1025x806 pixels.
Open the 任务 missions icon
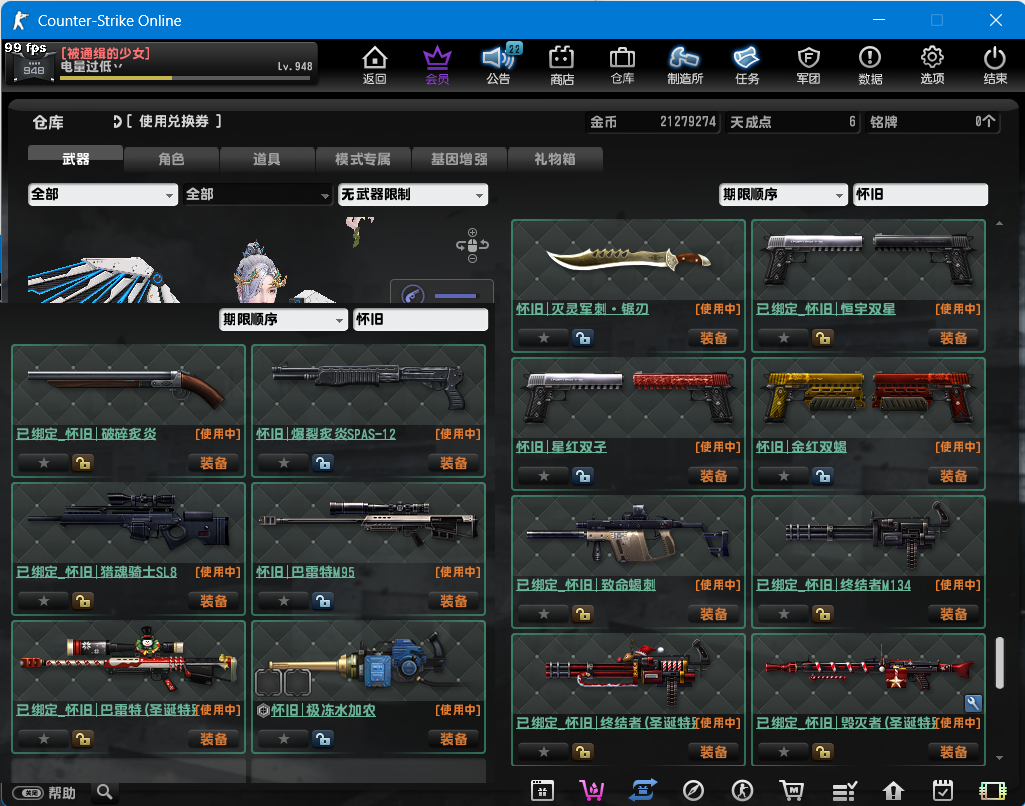[747, 65]
